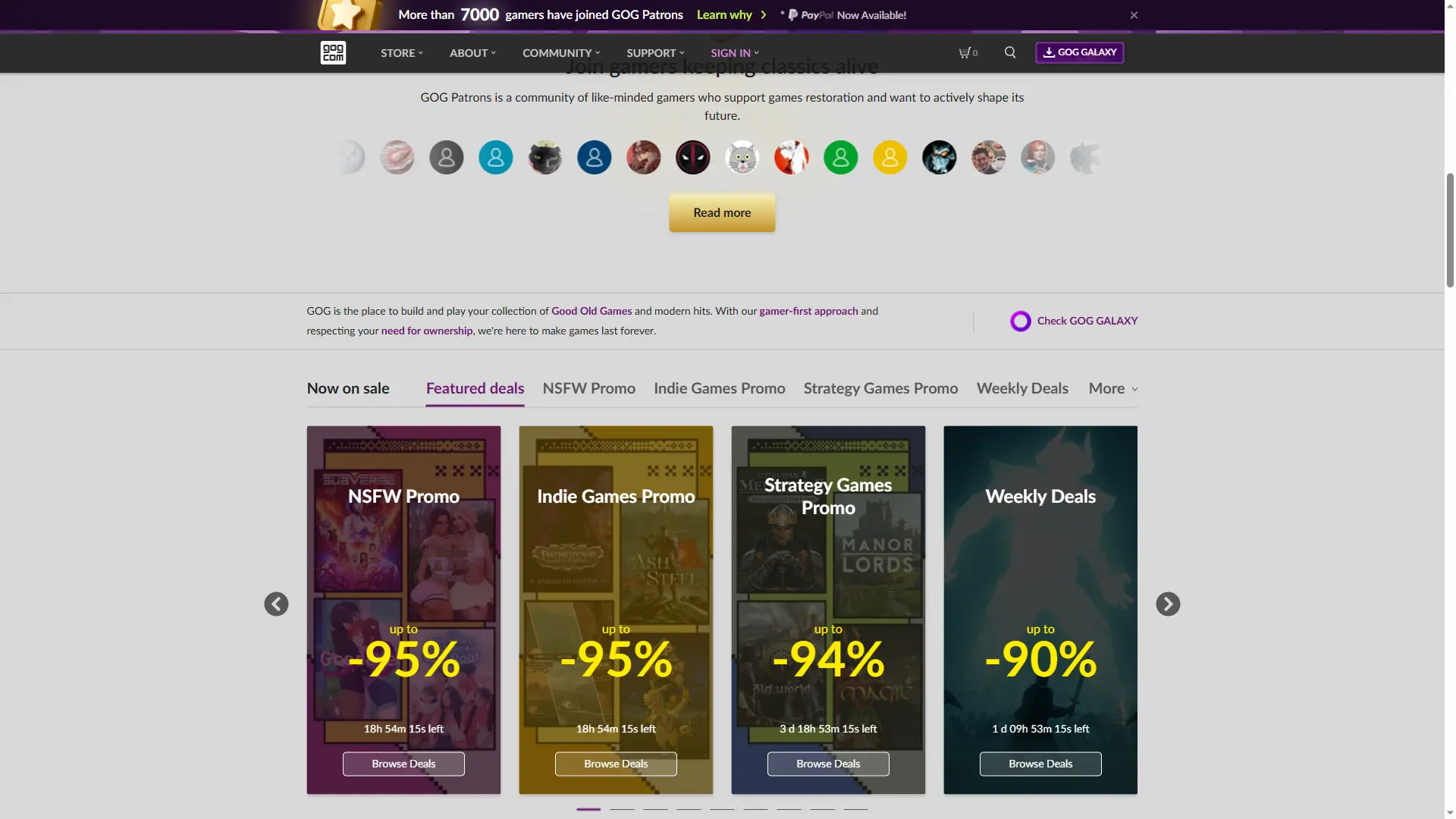This screenshot has height=819, width=1456.
Task: Click the green user patron avatar
Action: [x=840, y=158]
